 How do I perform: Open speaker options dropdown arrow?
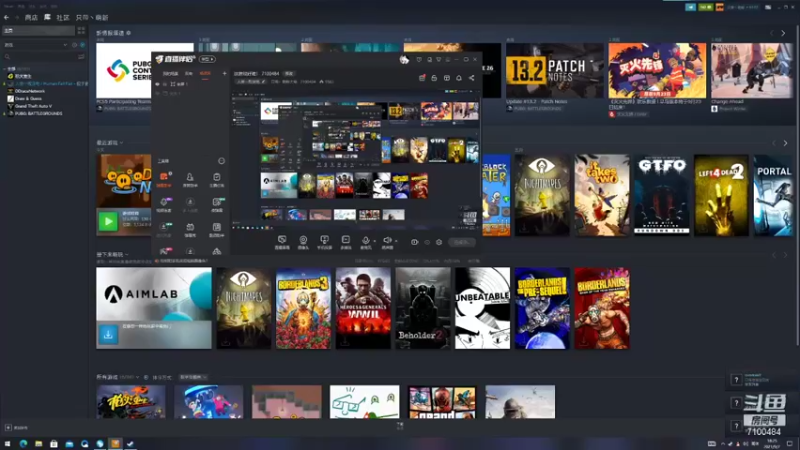click(396, 241)
